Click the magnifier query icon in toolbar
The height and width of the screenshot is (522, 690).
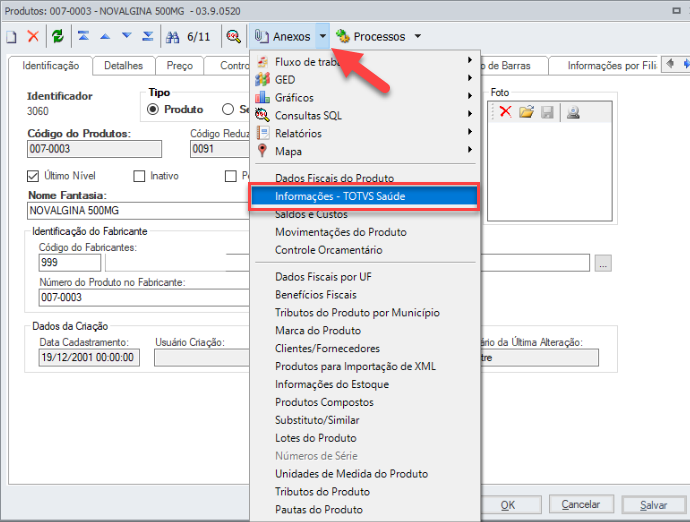233,37
